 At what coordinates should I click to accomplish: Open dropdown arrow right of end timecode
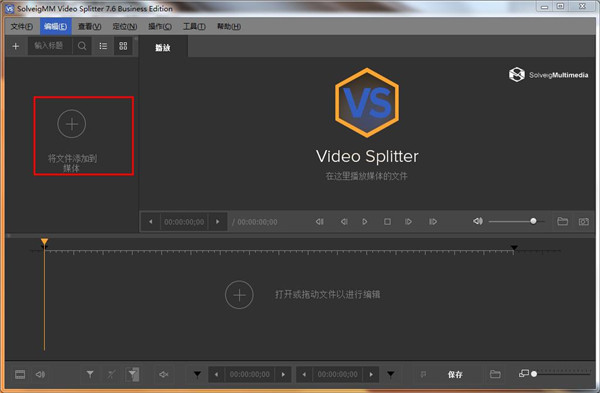(x=391, y=374)
